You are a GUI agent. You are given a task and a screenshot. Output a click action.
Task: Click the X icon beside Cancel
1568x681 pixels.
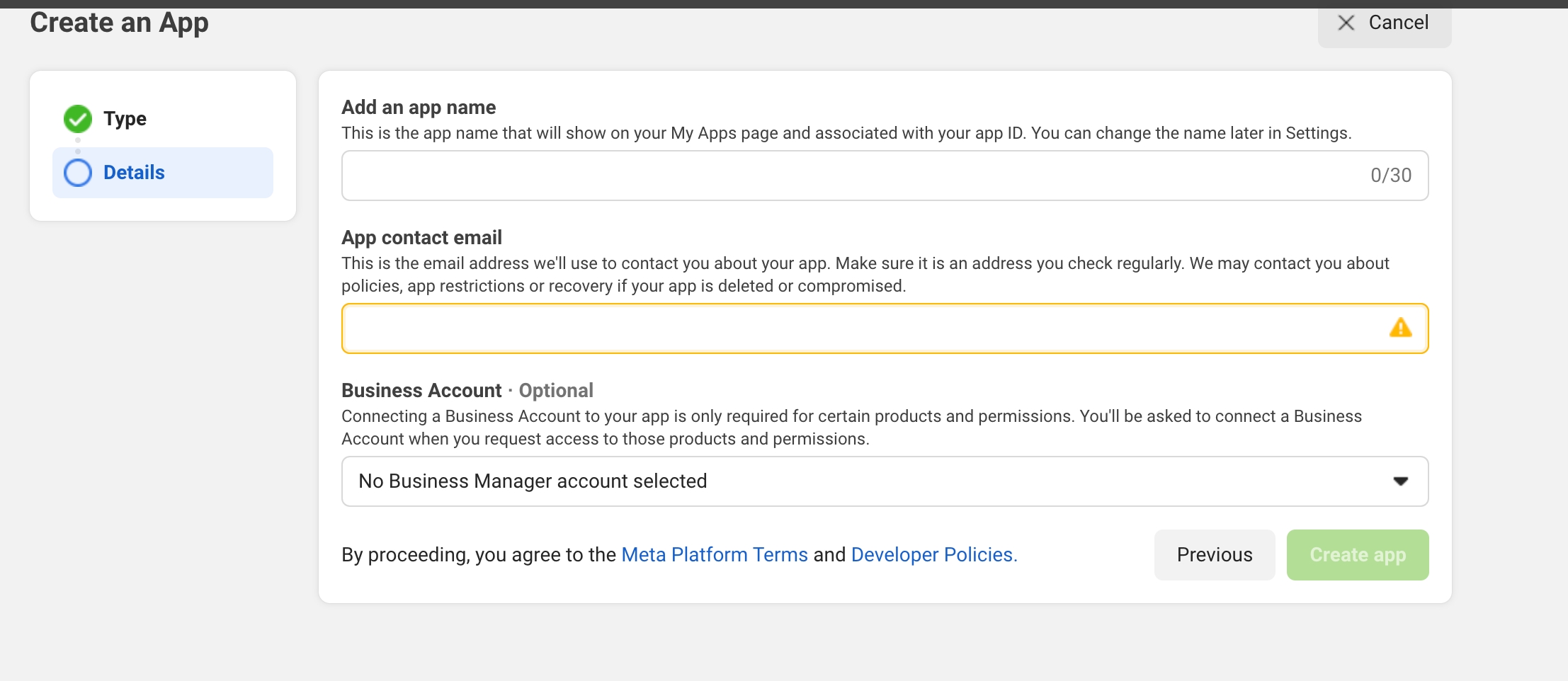(x=1346, y=23)
